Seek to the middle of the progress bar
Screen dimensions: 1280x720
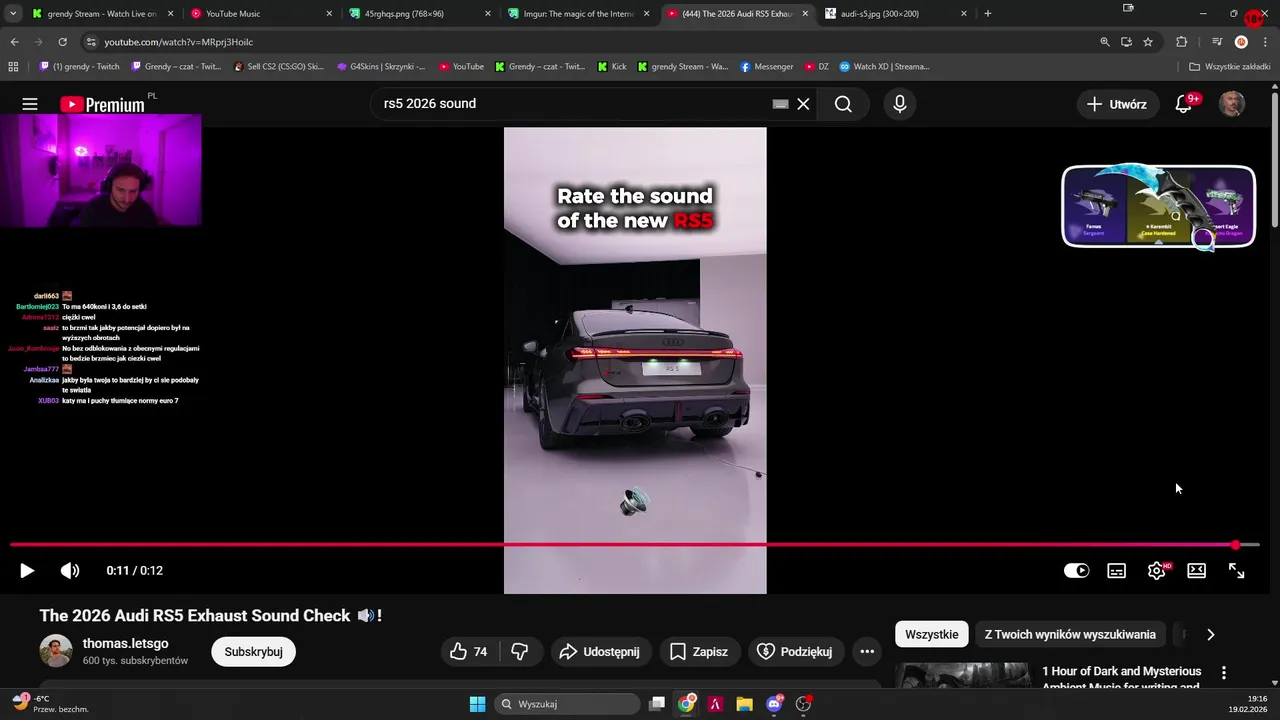[x=635, y=545]
